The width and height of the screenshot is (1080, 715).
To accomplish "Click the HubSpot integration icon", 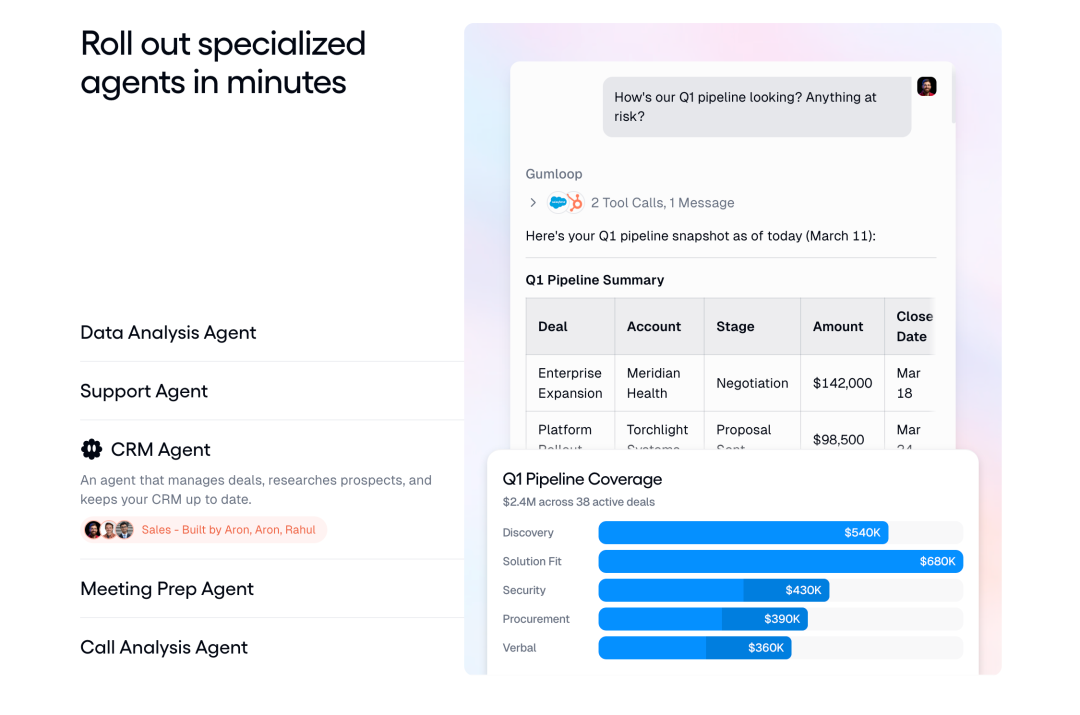I will pos(575,203).
